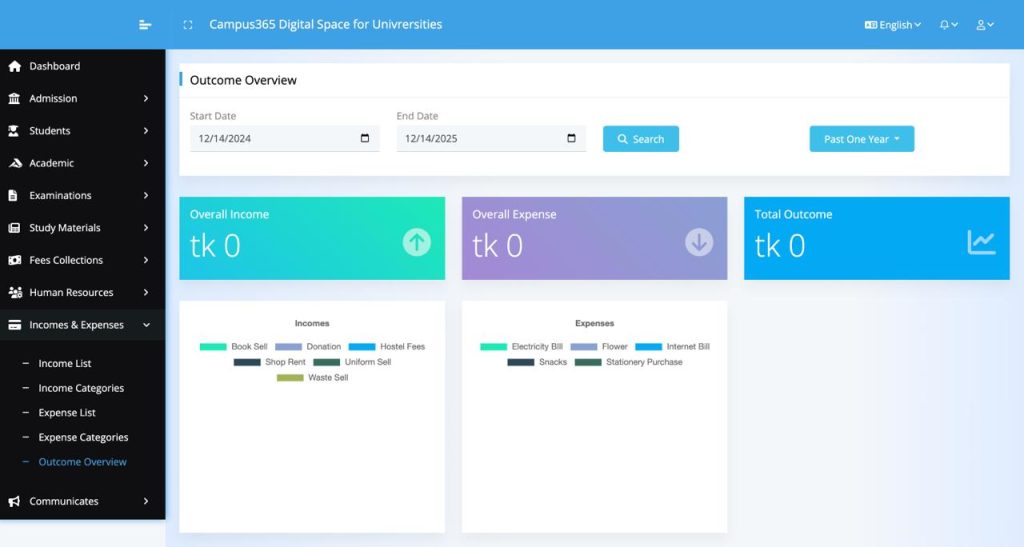
Task: Select Expense Categories submenu item
Action: point(83,438)
